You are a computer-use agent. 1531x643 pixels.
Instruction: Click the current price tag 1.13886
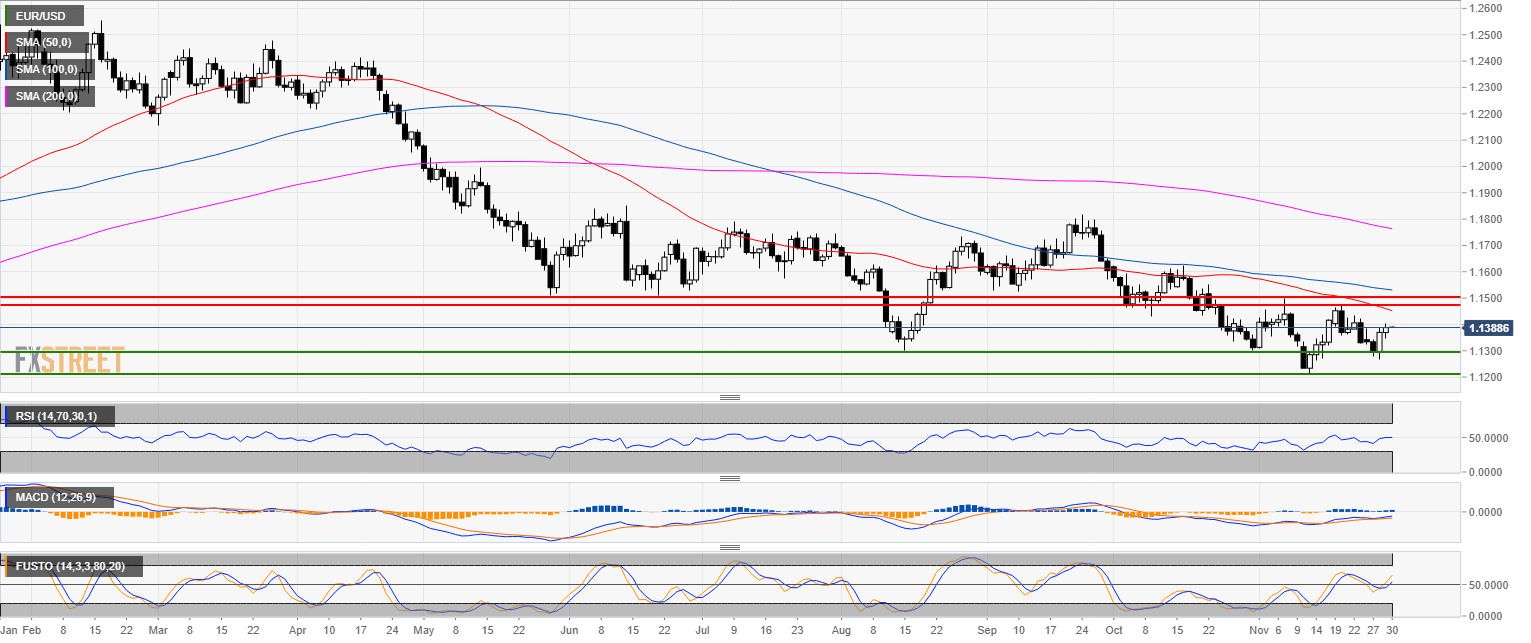tap(1490, 328)
